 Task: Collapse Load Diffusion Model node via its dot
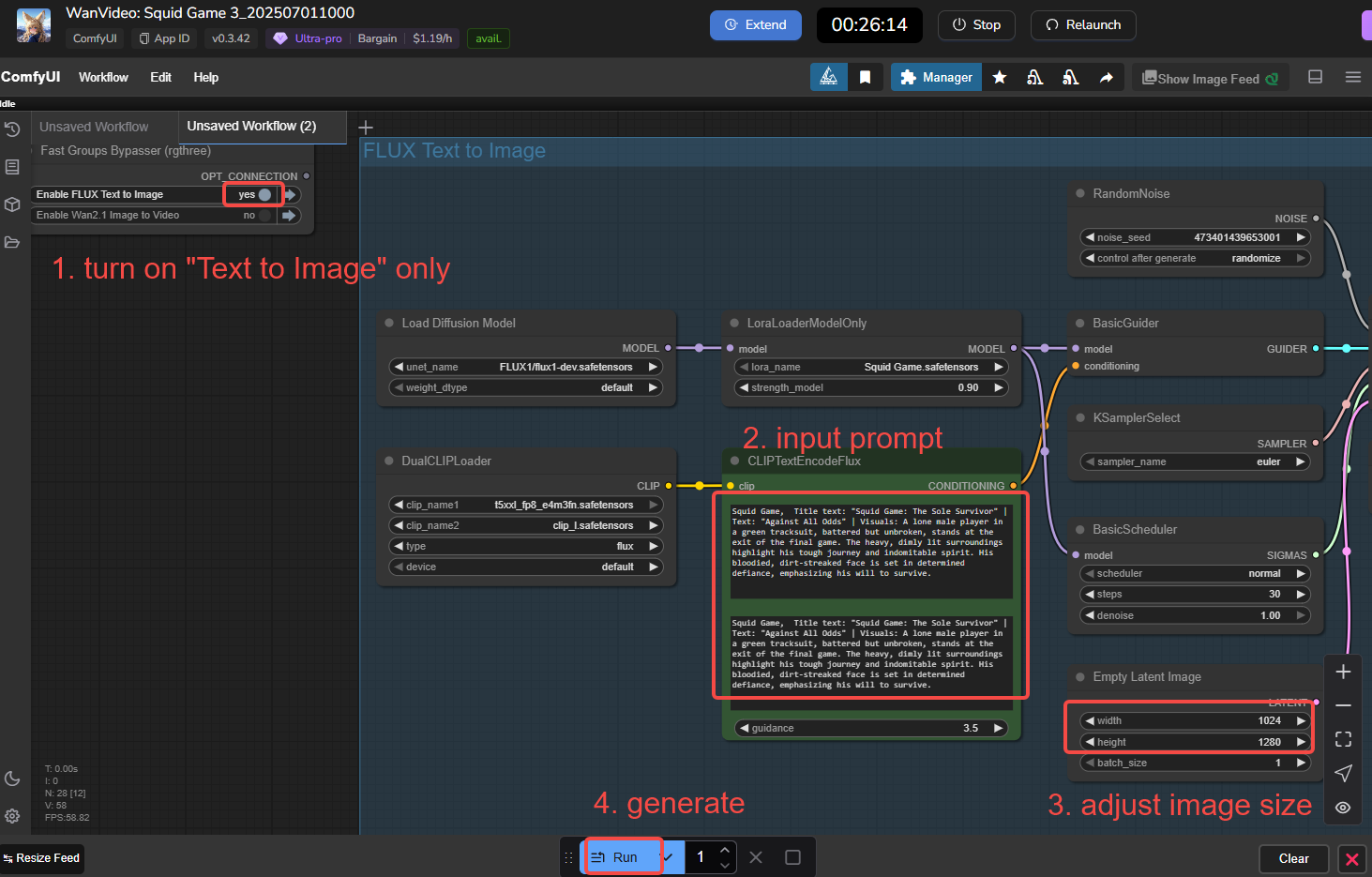(389, 323)
